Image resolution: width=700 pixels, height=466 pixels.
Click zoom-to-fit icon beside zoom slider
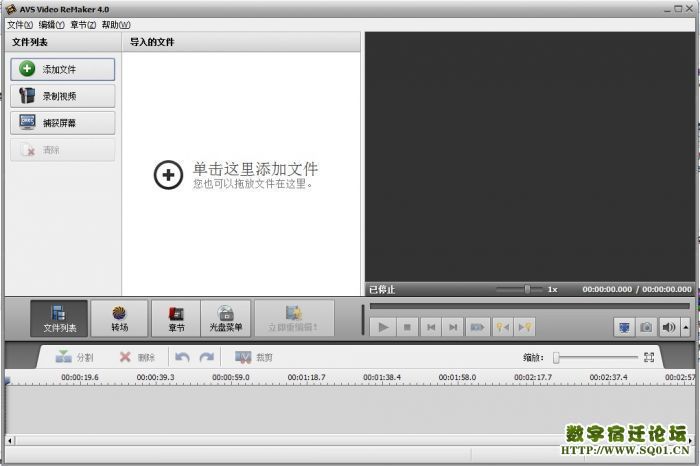pyautogui.click(x=649, y=357)
